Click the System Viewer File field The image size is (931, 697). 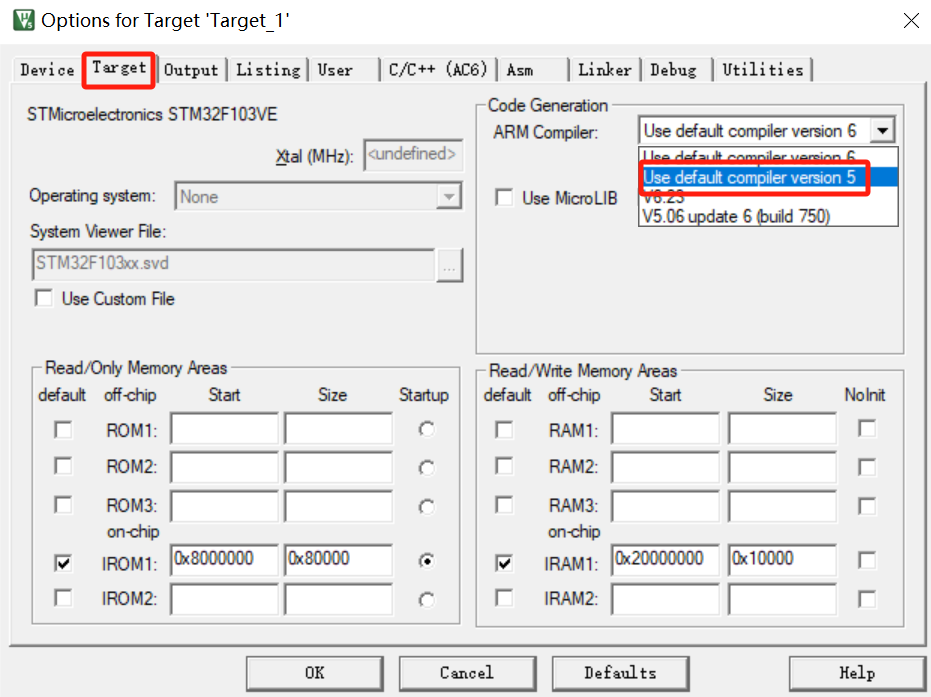tap(233, 264)
